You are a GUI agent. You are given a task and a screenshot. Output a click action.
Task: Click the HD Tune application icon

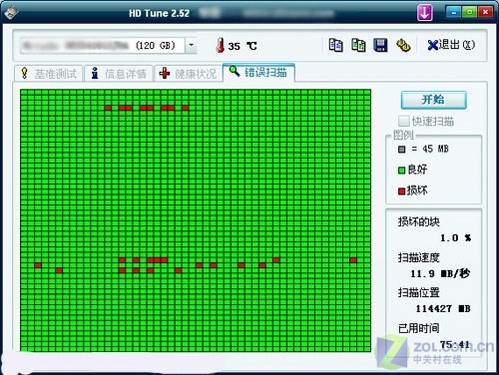[x=12, y=13]
